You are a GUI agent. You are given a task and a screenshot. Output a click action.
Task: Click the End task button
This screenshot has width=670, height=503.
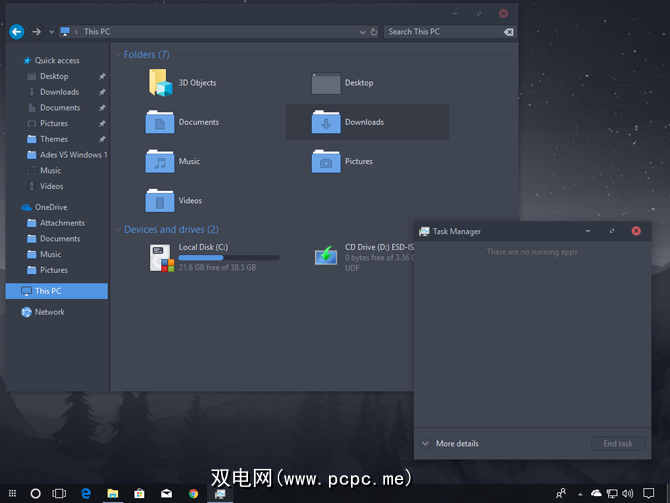[617, 444]
